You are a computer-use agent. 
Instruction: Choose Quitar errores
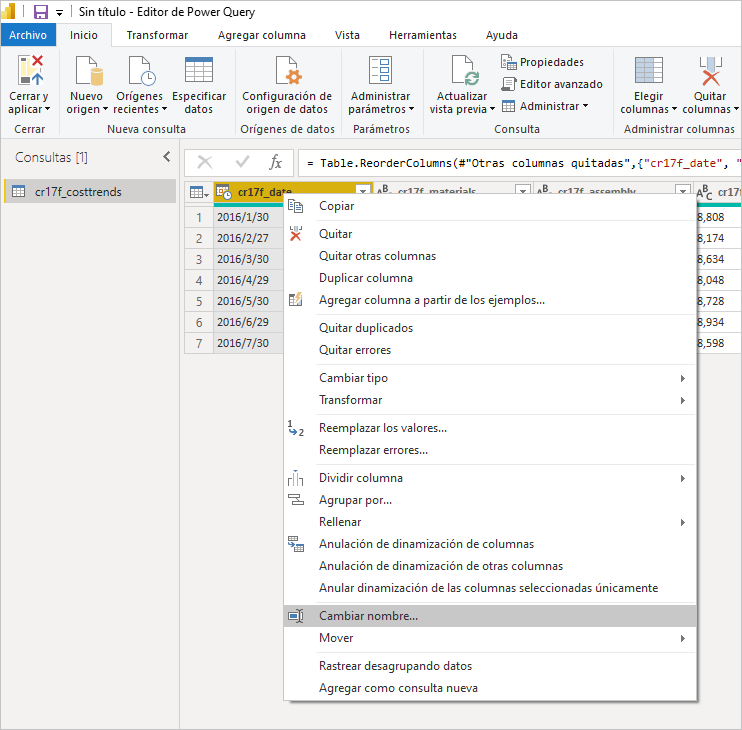(489, 350)
